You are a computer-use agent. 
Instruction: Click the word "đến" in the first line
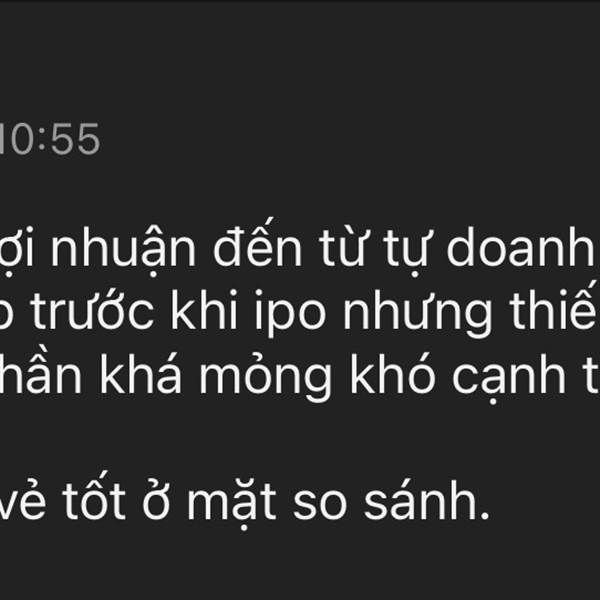(258, 243)
